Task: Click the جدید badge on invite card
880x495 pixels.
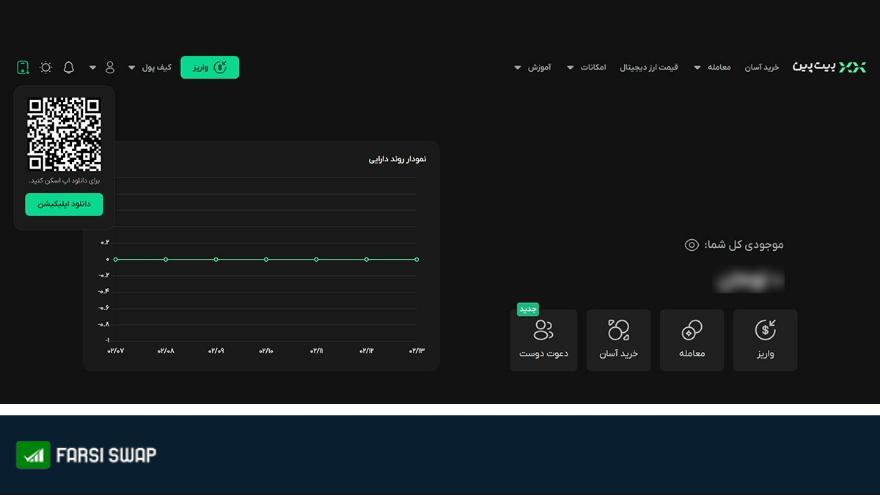Action: tap(528, 309)
